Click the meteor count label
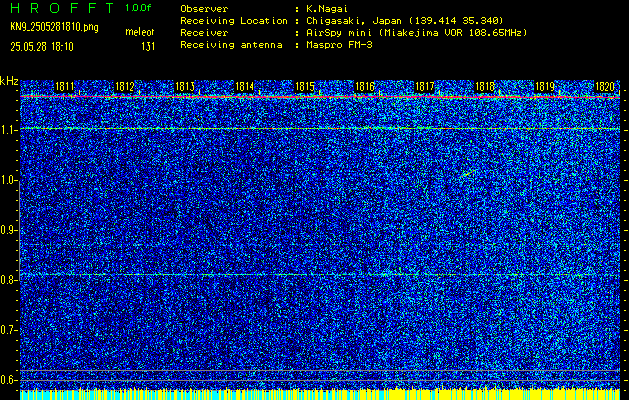Screen dimensions: 629x400 click(x=140, y=32)
